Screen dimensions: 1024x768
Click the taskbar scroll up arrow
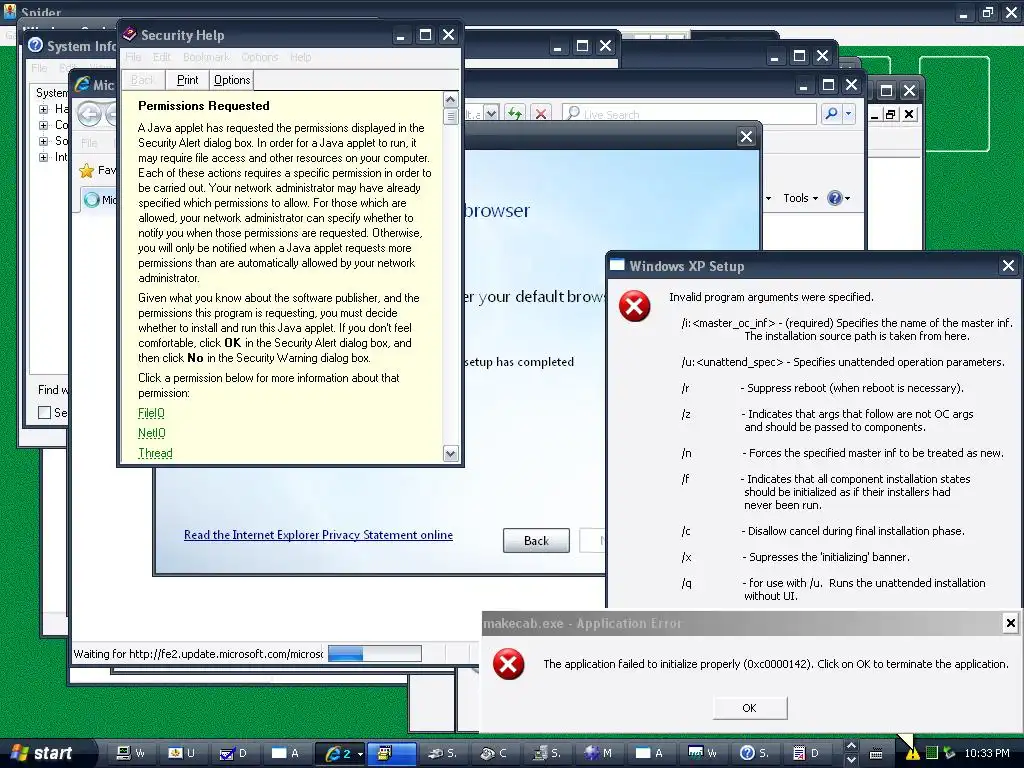click(x=851, y=746)
